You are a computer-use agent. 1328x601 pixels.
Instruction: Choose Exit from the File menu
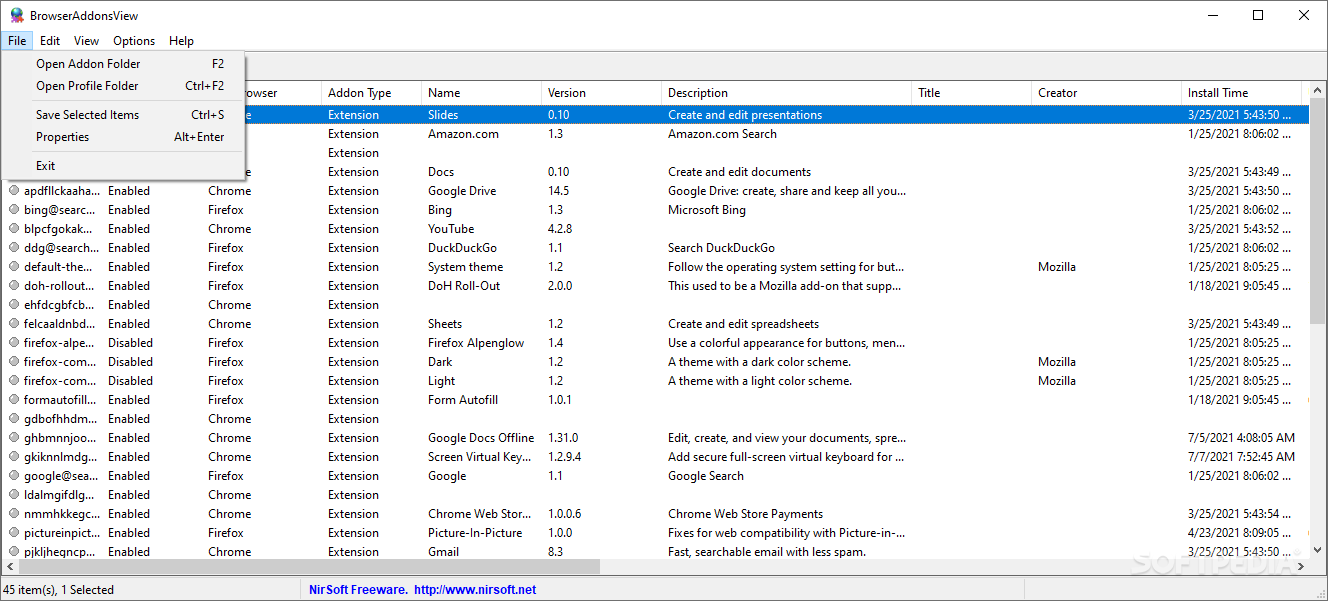tap(124, 166)
